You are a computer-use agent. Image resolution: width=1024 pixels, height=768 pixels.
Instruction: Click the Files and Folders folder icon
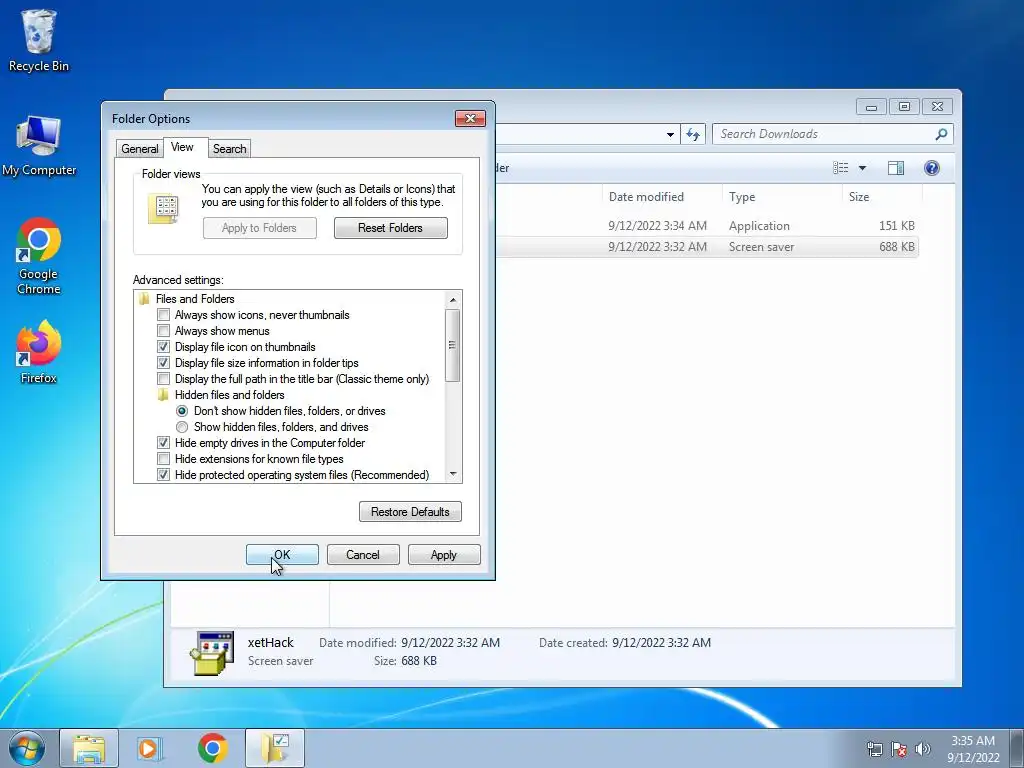144,298
